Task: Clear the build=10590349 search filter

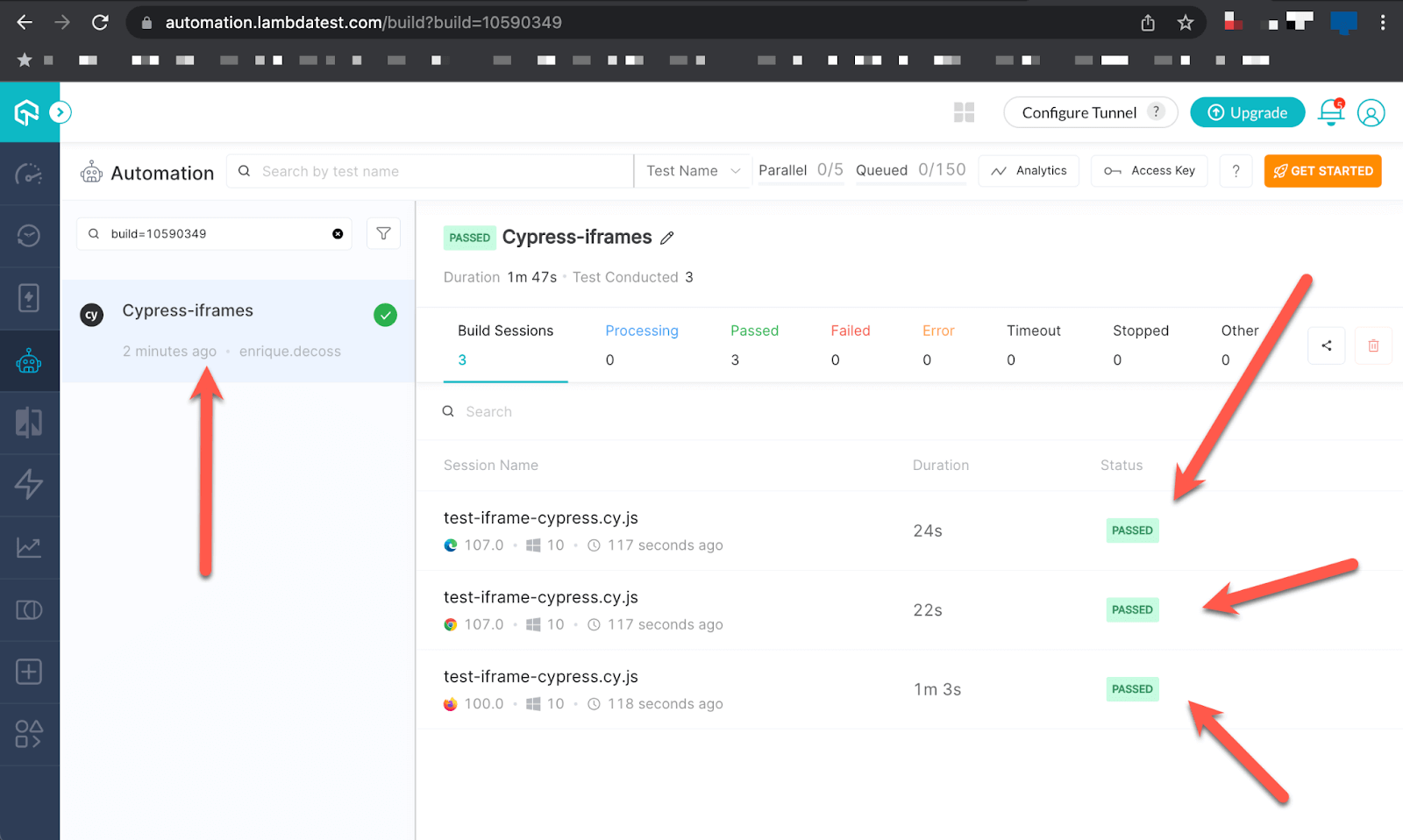Action: click(337, 233)
